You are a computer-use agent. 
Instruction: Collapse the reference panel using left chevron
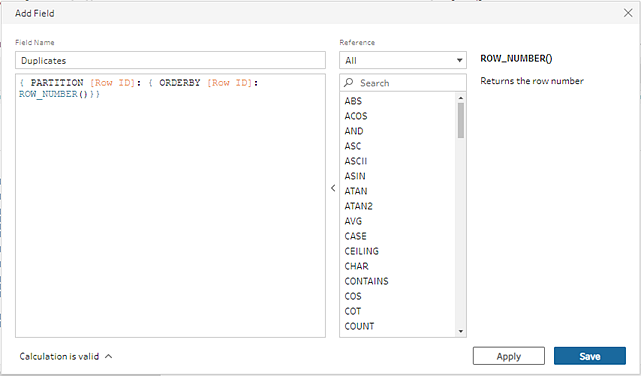(x=333, y=188)
